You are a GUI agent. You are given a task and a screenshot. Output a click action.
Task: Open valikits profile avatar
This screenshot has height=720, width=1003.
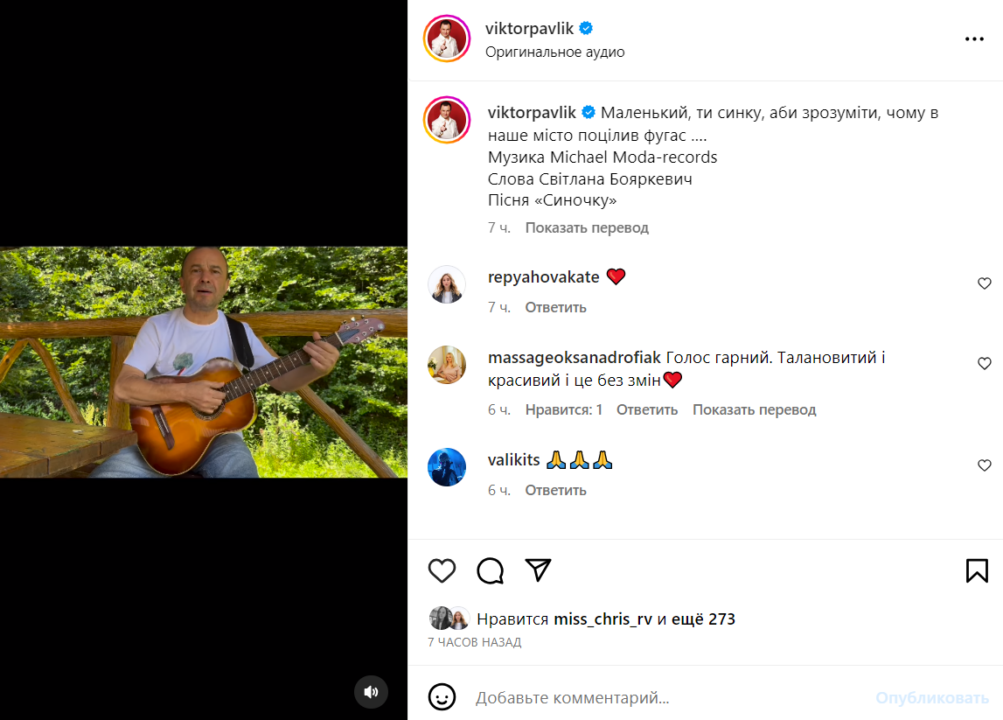click(x=447, y=467)
